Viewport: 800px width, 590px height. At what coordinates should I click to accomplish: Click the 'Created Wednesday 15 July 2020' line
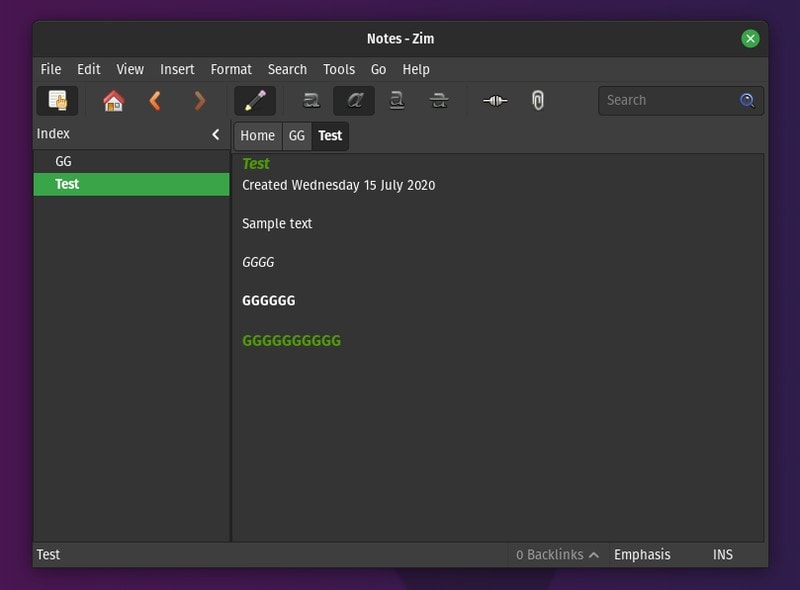pyautogui.click(x=338, y=185)
